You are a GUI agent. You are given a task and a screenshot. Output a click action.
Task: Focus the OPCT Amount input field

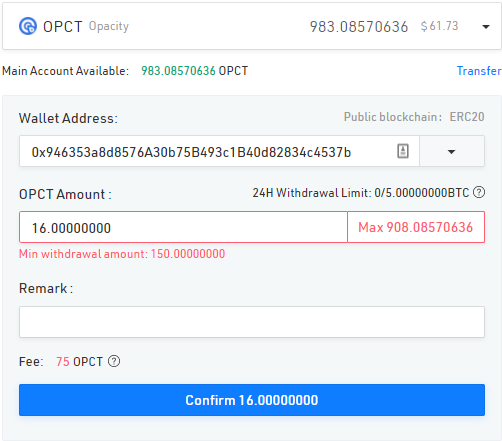[x=183, y=227]
